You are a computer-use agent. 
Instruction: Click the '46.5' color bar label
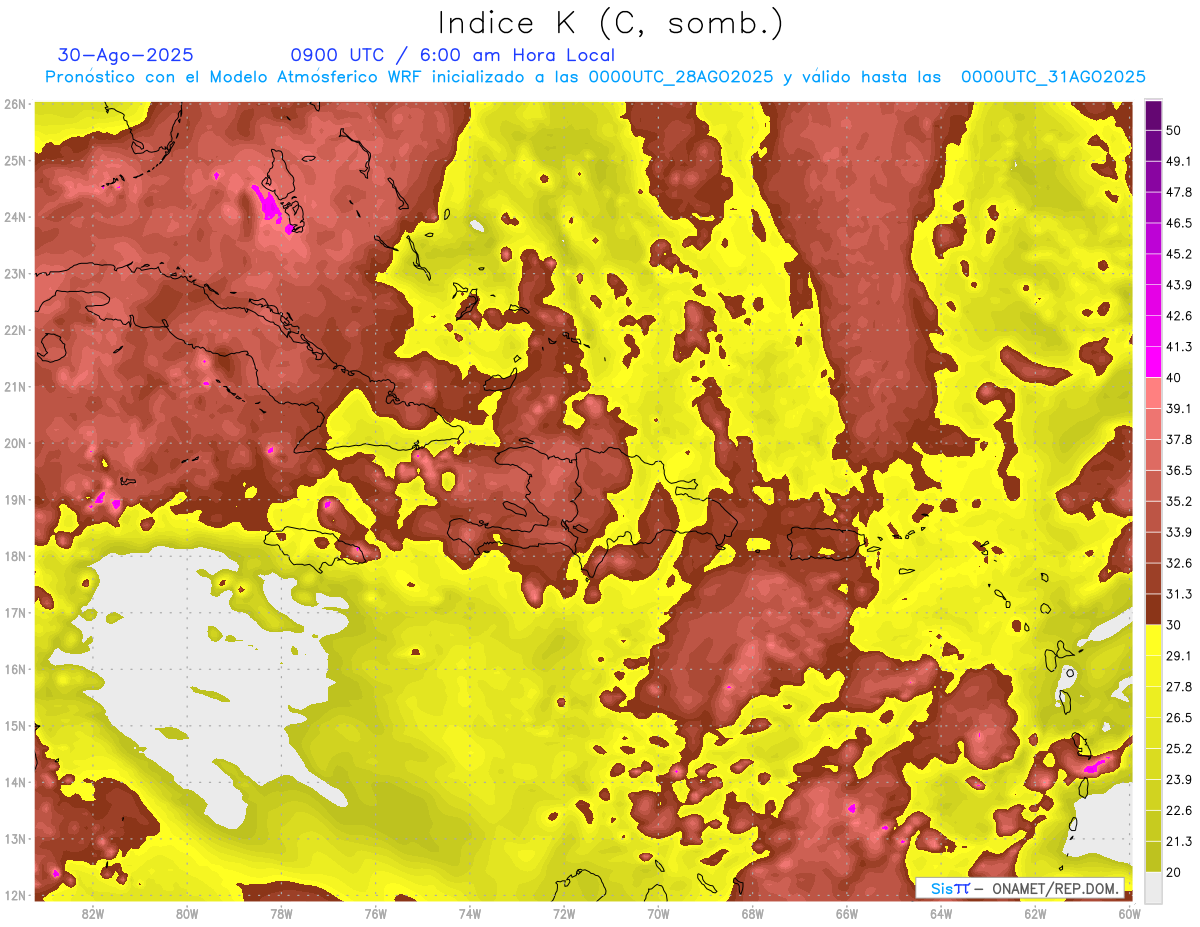coord(1178,223)
